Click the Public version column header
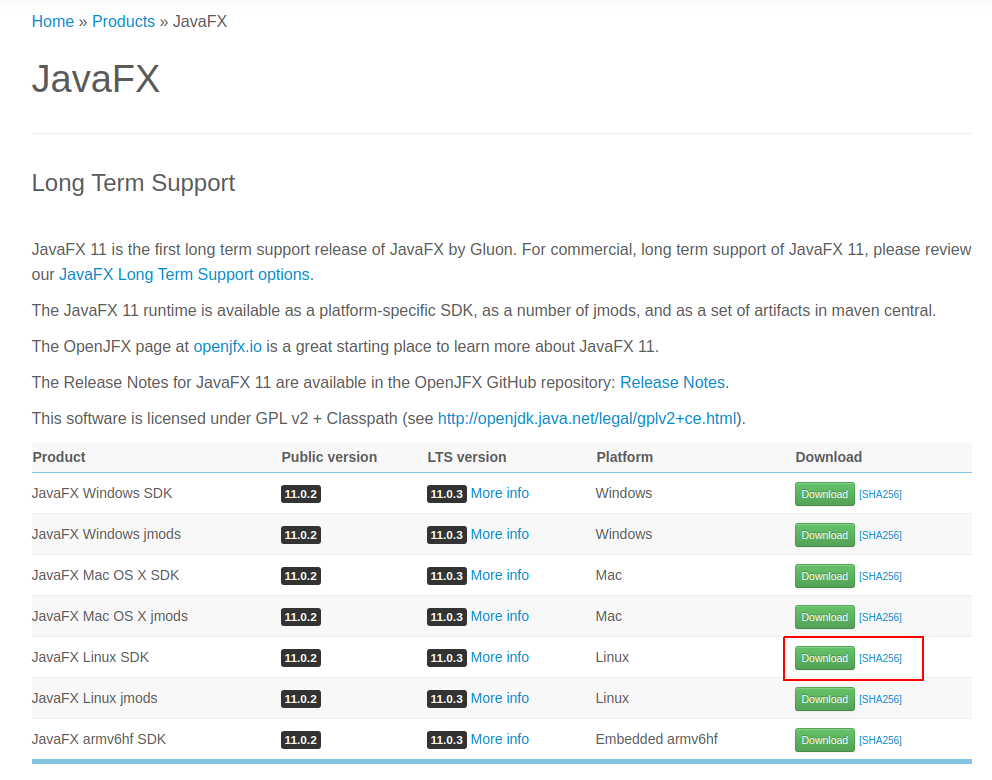This screenshot has width=992, height=780. (329, 457)
